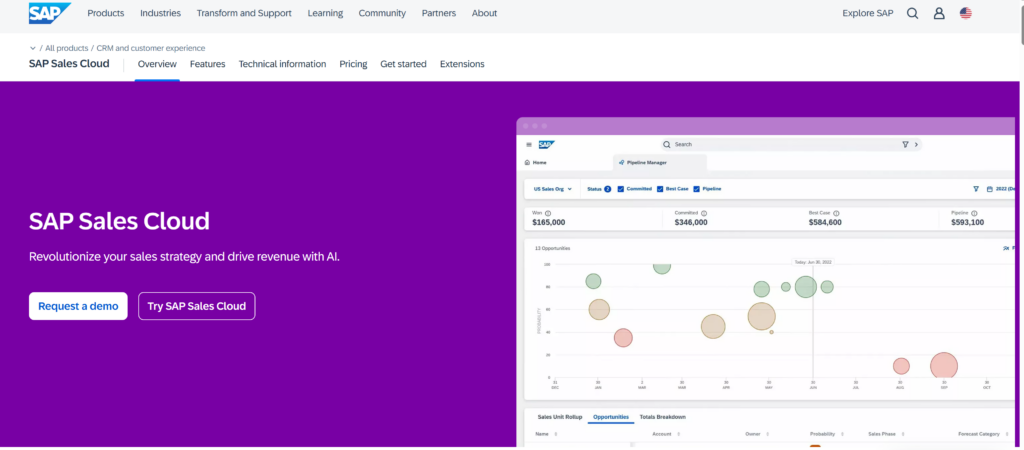
Task: Click the info icon next to Pipeline total
Action: [x=974, y=213]
